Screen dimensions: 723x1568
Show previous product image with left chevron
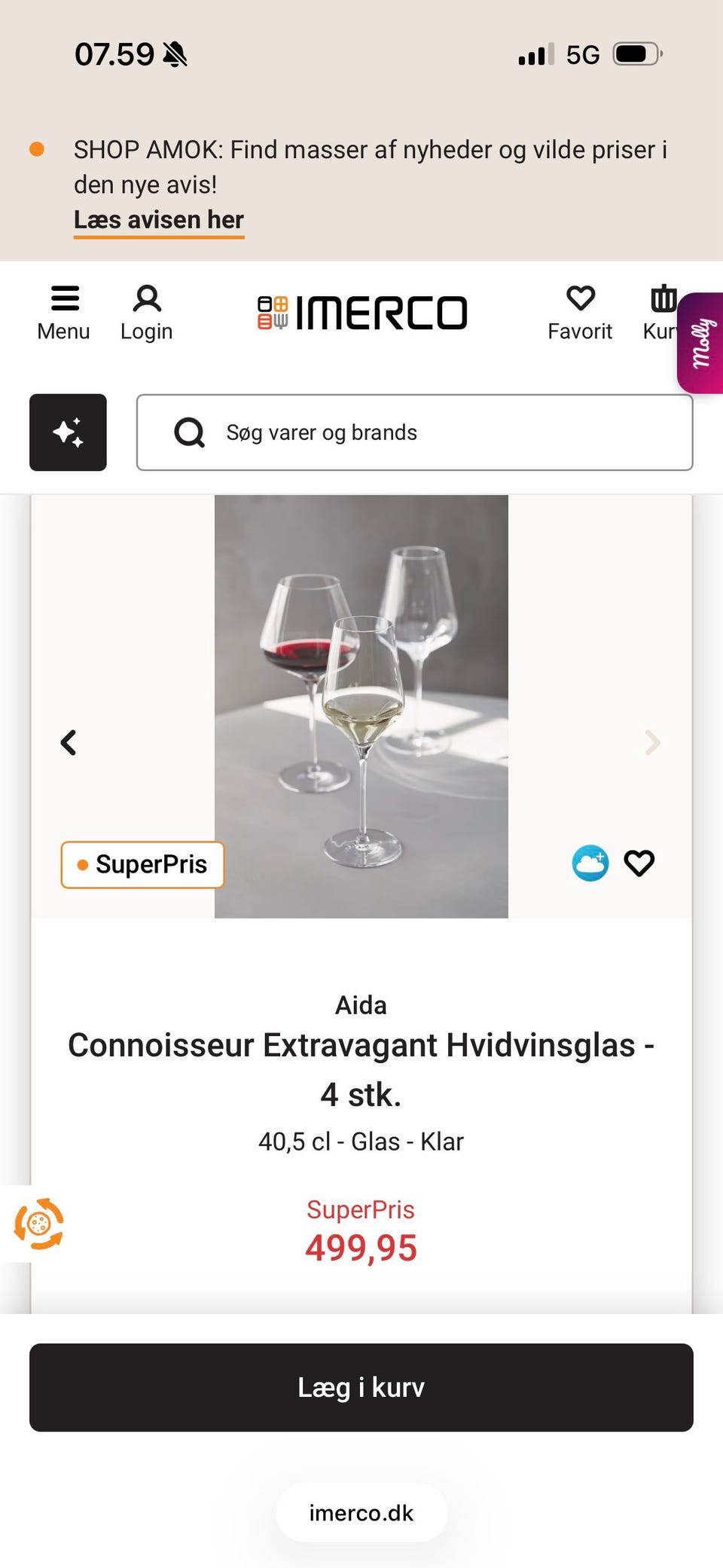(x=69, y=743)
